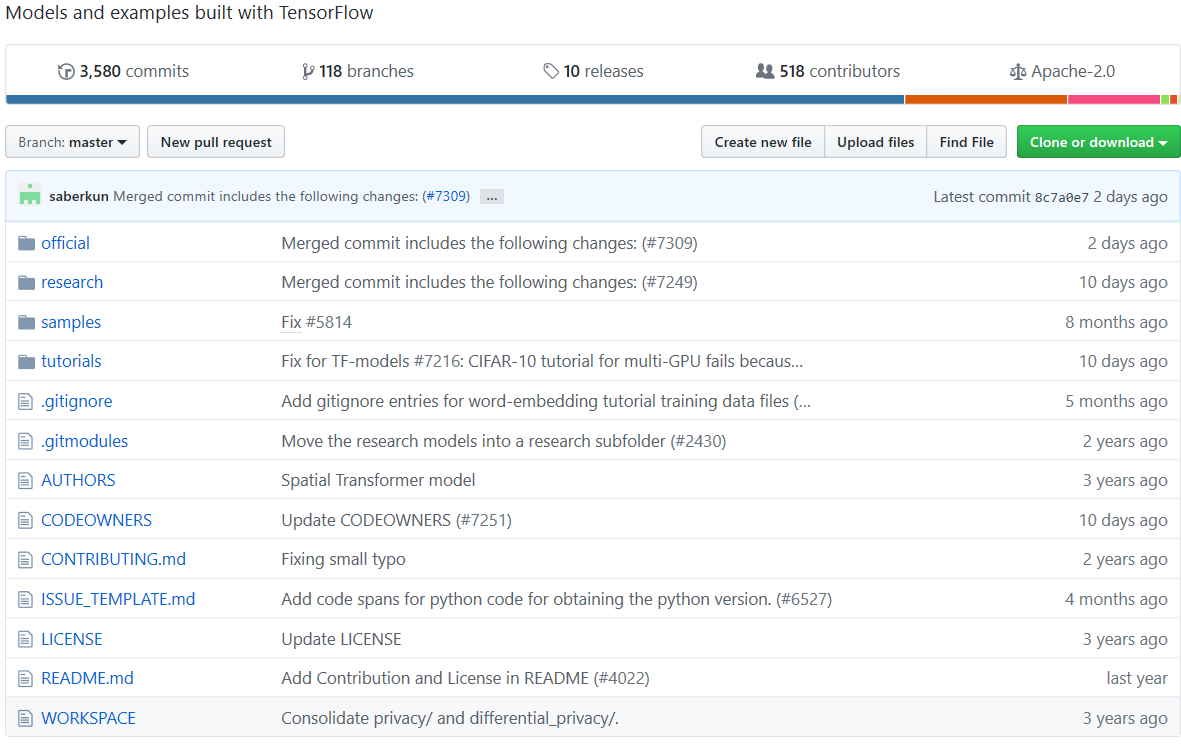This screenshot has width=1181, height=744.
Task: Click the file icon beside .gitmodules
Action: [26, 441]
